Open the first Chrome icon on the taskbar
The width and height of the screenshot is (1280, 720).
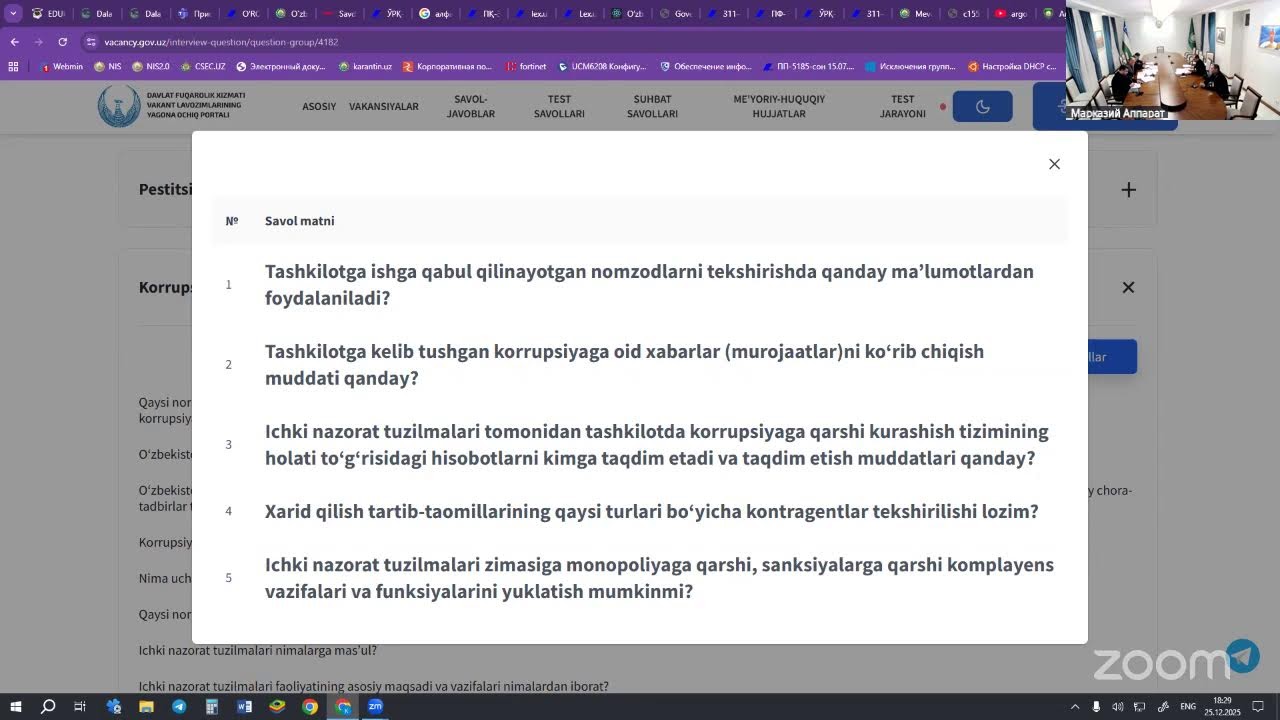310,706
